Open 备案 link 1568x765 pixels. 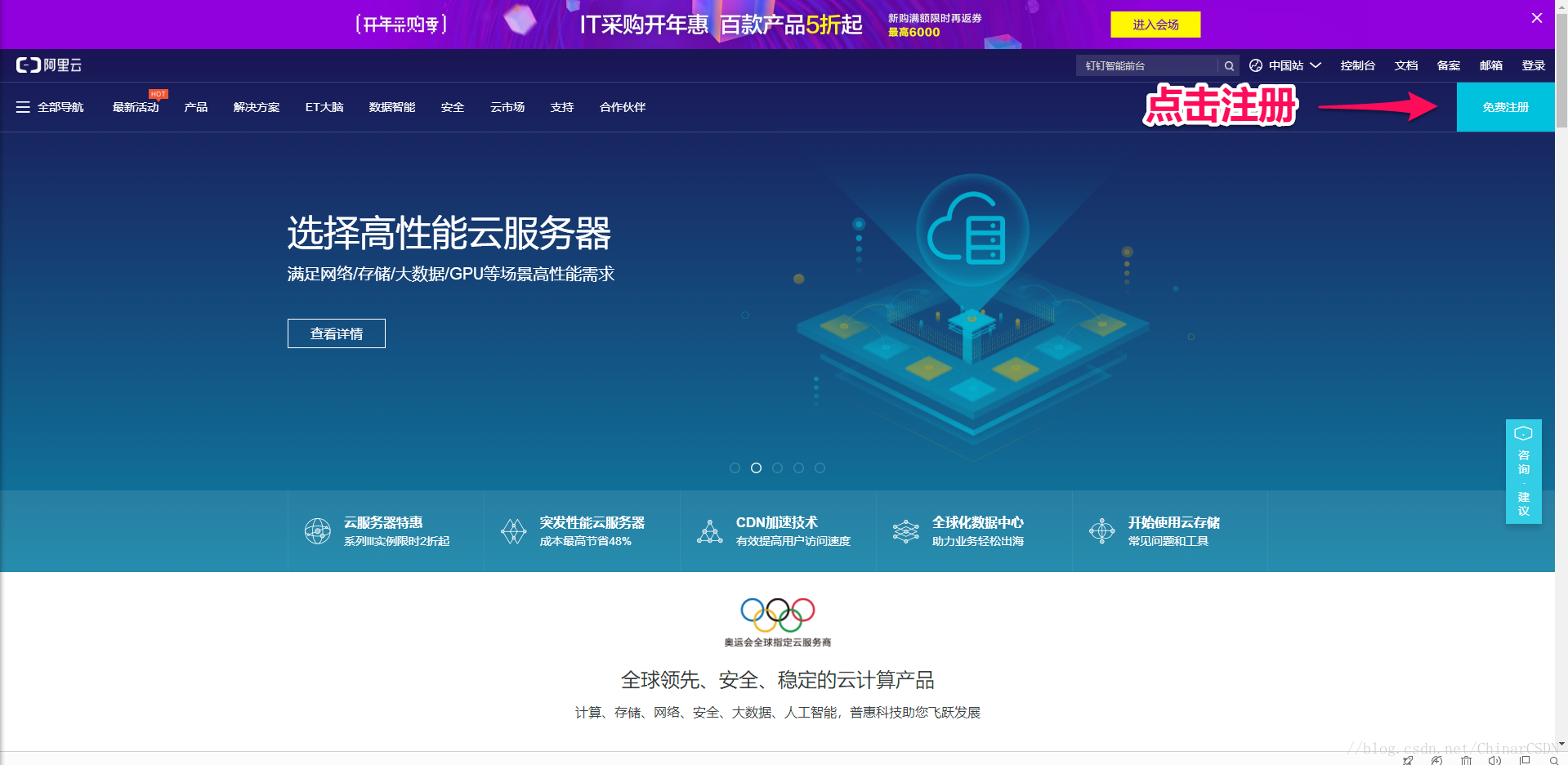click(x=1449, y=65)
